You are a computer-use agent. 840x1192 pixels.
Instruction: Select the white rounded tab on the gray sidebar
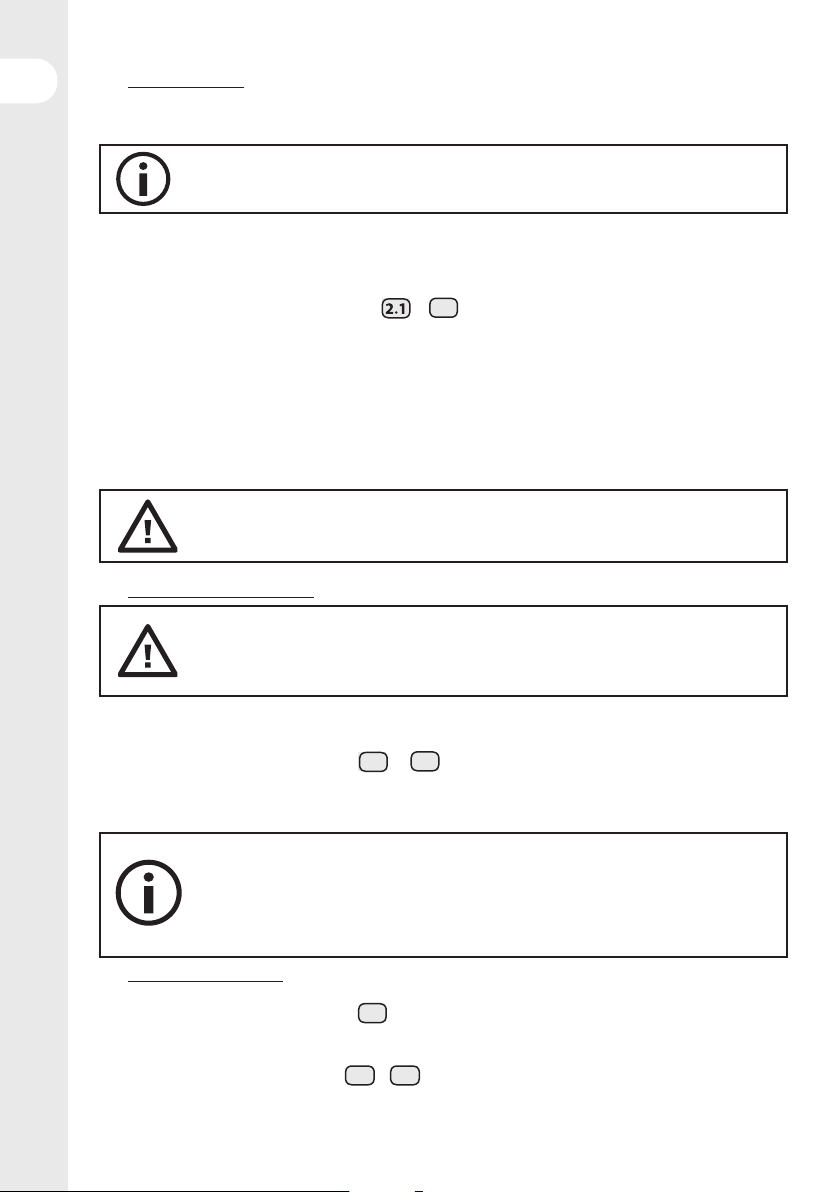(x=28, y=81)
